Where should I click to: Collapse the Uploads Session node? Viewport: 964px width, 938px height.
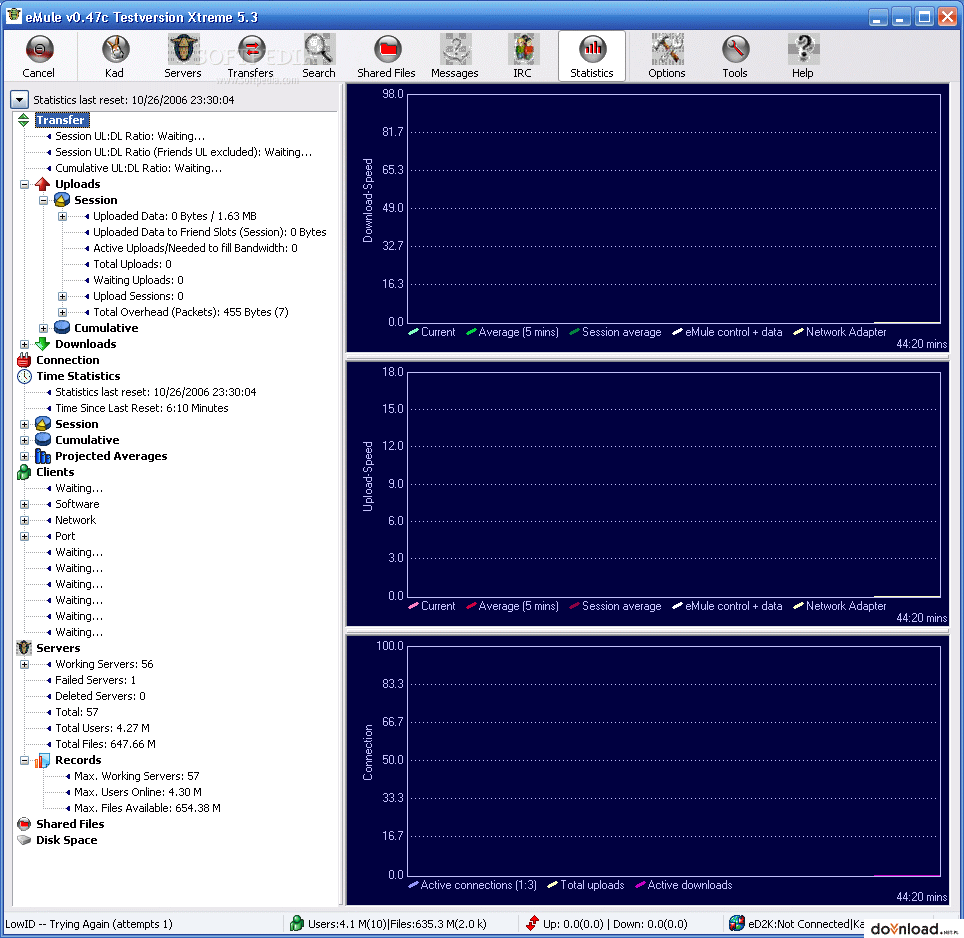tap(44, 200)
